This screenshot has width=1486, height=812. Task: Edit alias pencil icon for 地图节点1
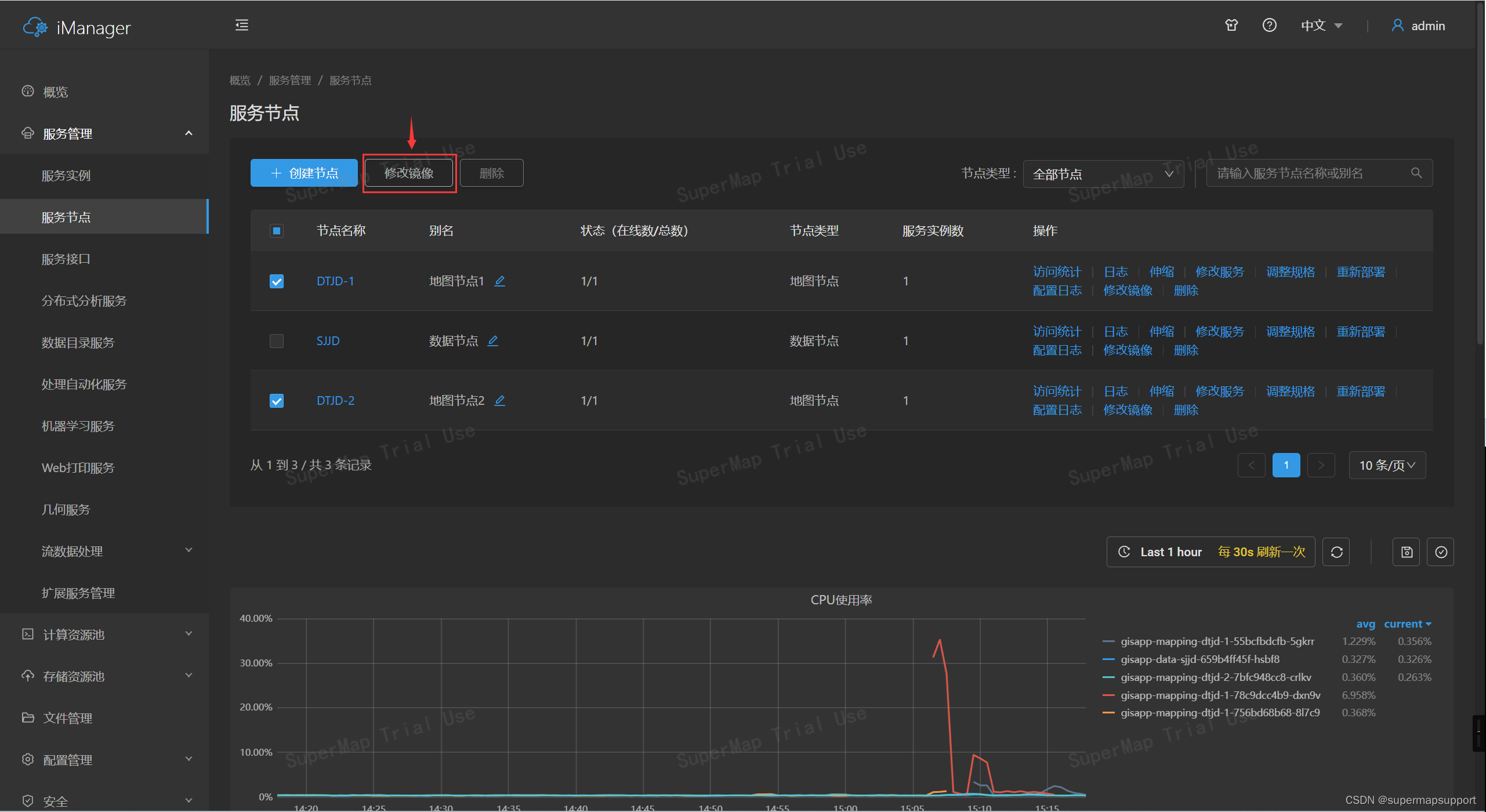499,281
